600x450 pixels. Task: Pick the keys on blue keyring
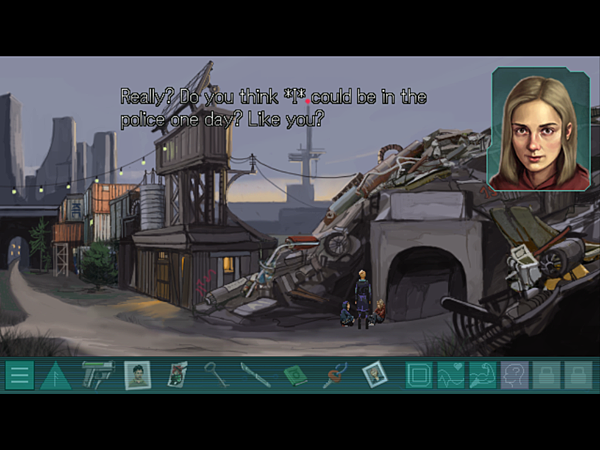click(x=335, y=375)
